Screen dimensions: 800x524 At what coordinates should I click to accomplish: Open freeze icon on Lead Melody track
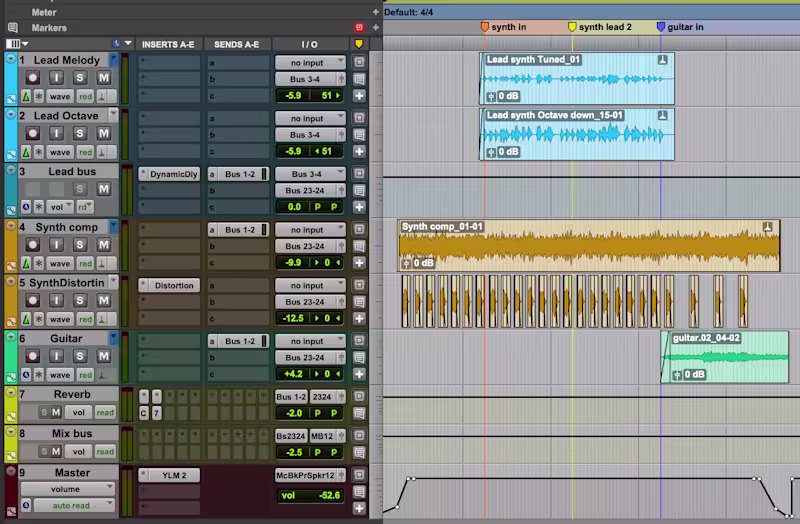(39, 96)
